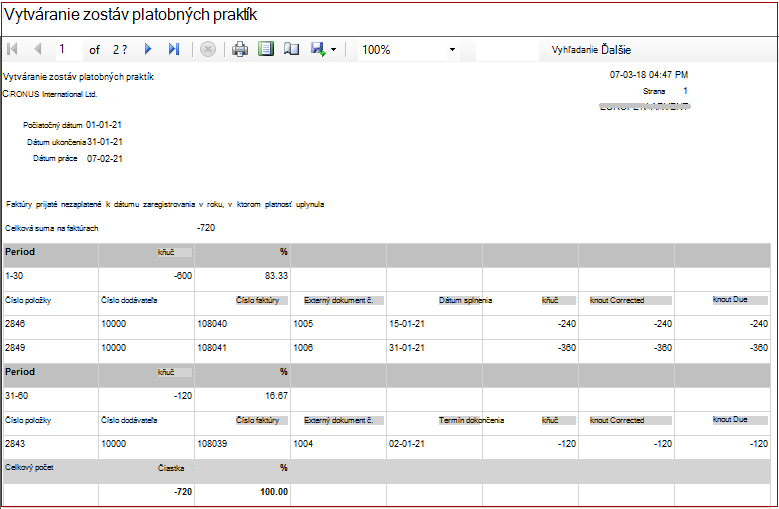Click invoice number 108041
This screenshot has width=779, height=509.
click(x=212, y=348)
